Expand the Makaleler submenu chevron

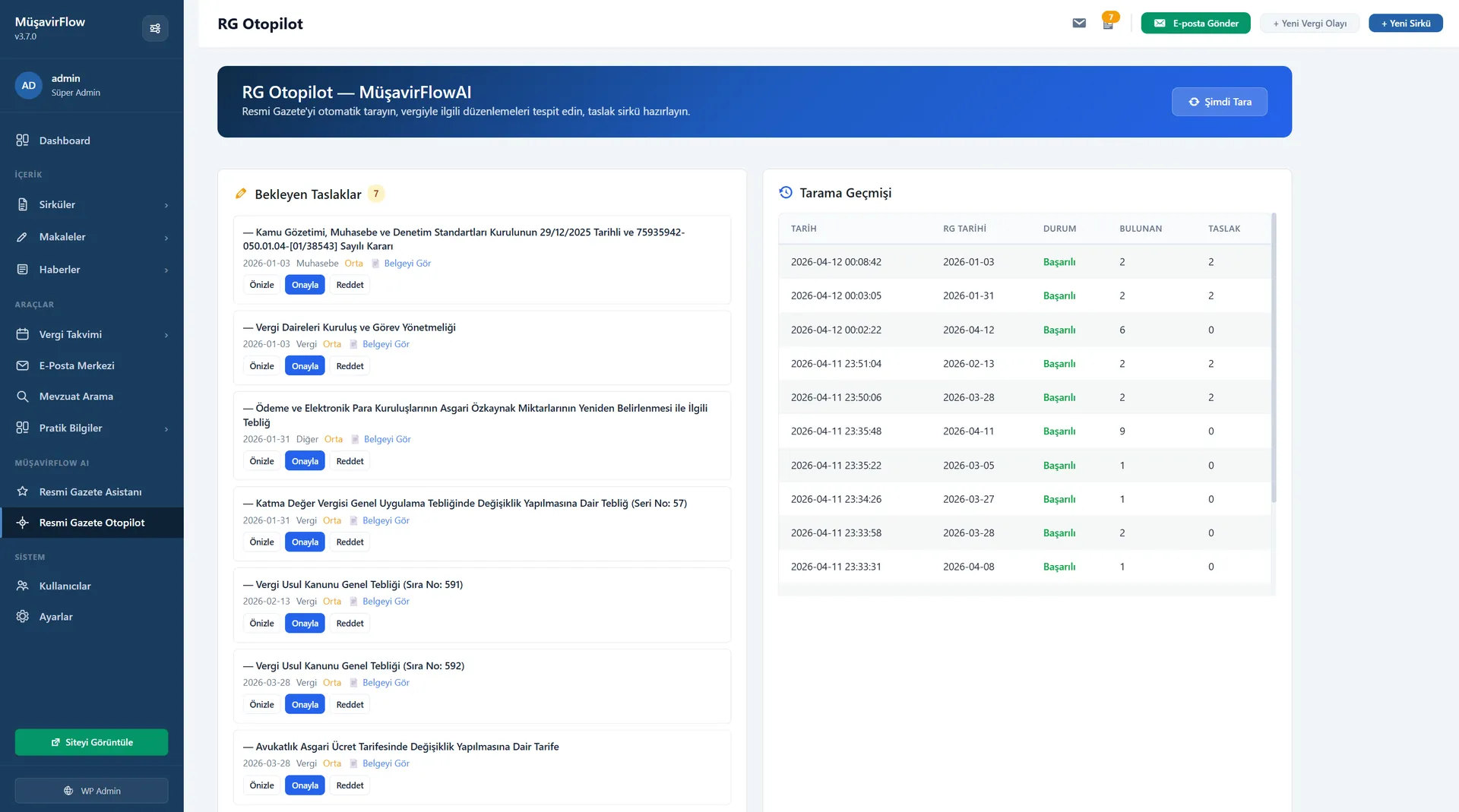[166, 238]
